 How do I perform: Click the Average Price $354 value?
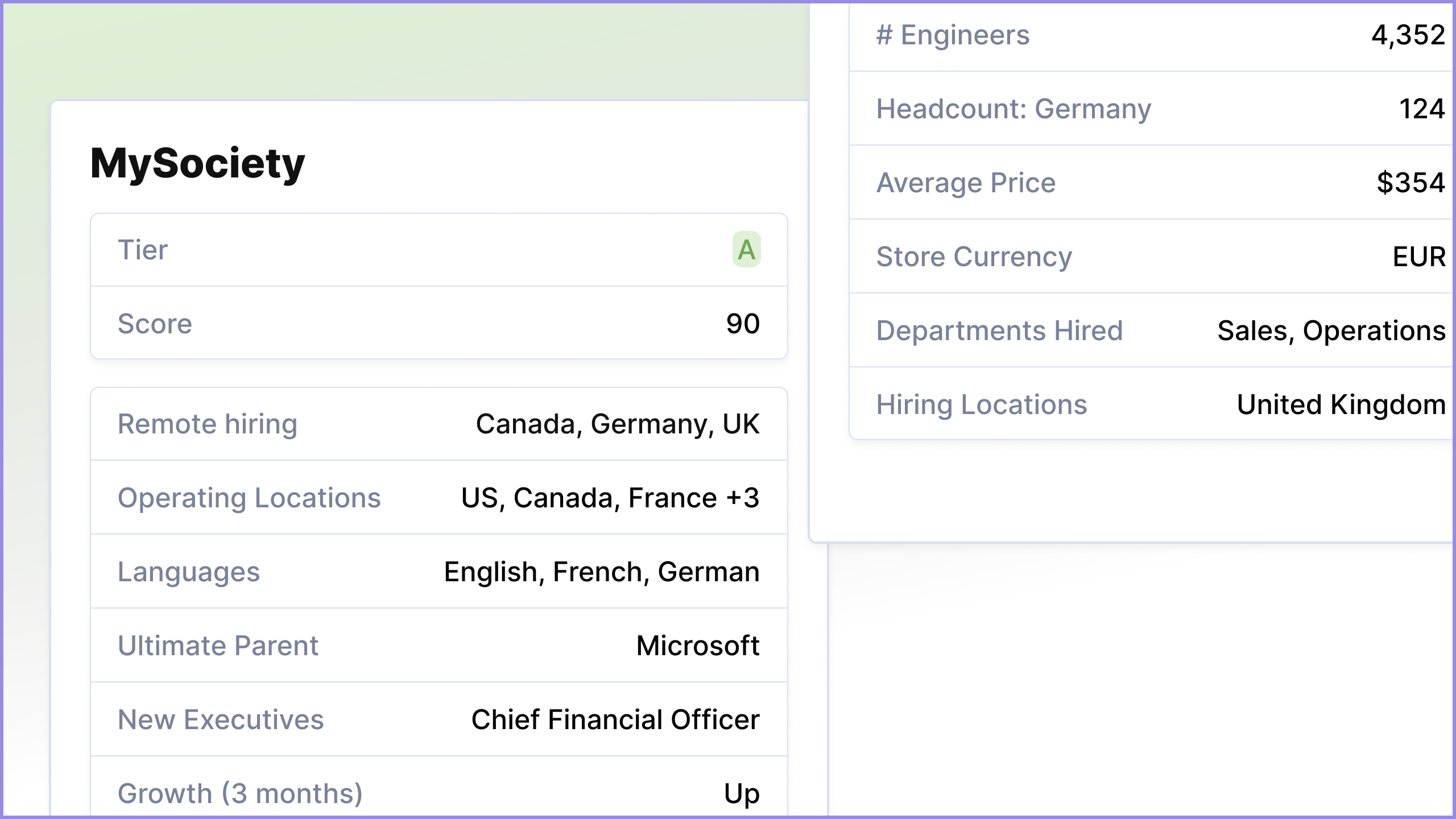click(1410, 183)
